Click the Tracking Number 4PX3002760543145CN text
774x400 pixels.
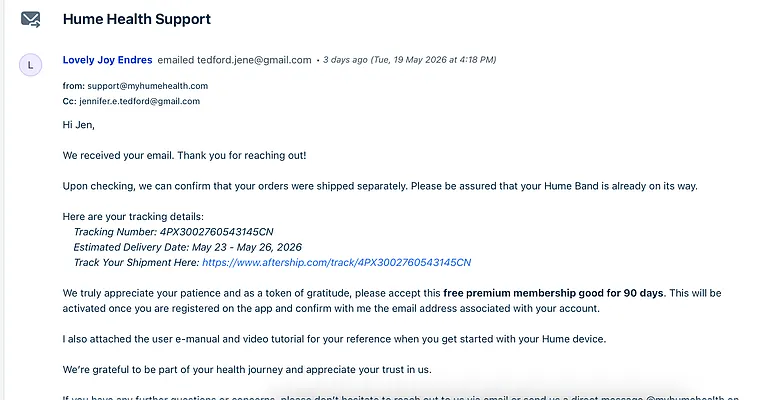click(x=173, y=232)
